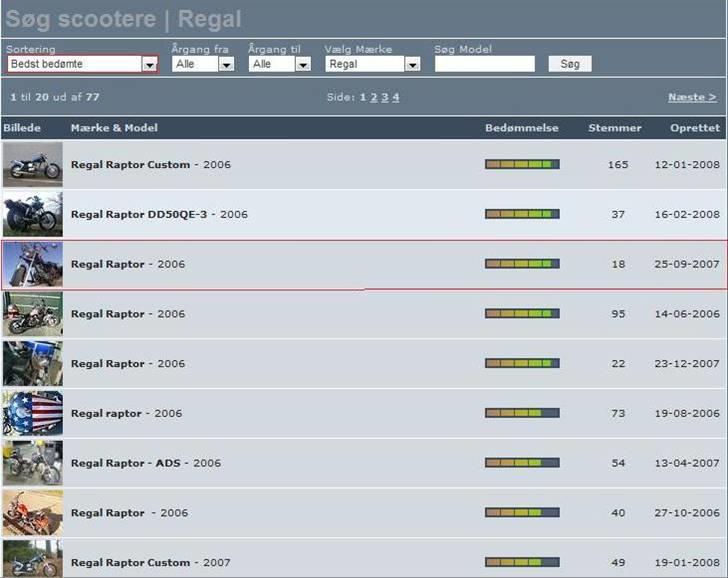728x578 pixels.
Task: Open thumbnail of Regal Raptor Custom 2006
Action: tap(32, 164)
